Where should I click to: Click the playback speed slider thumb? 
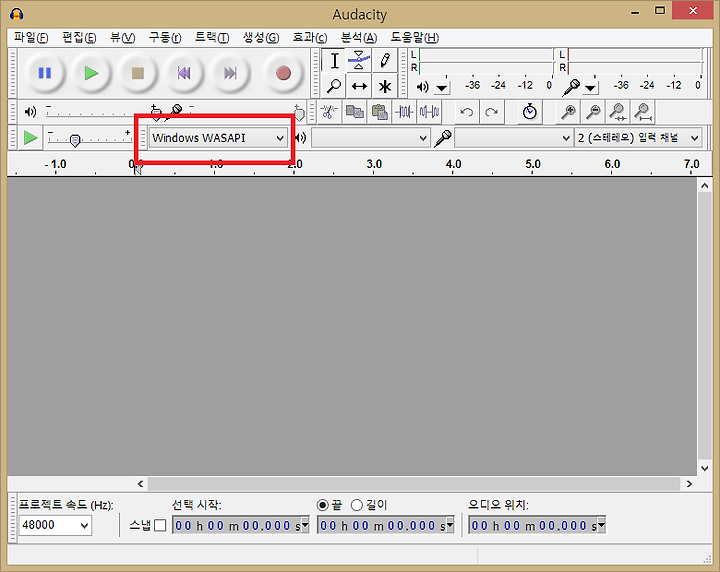[75, 140]
